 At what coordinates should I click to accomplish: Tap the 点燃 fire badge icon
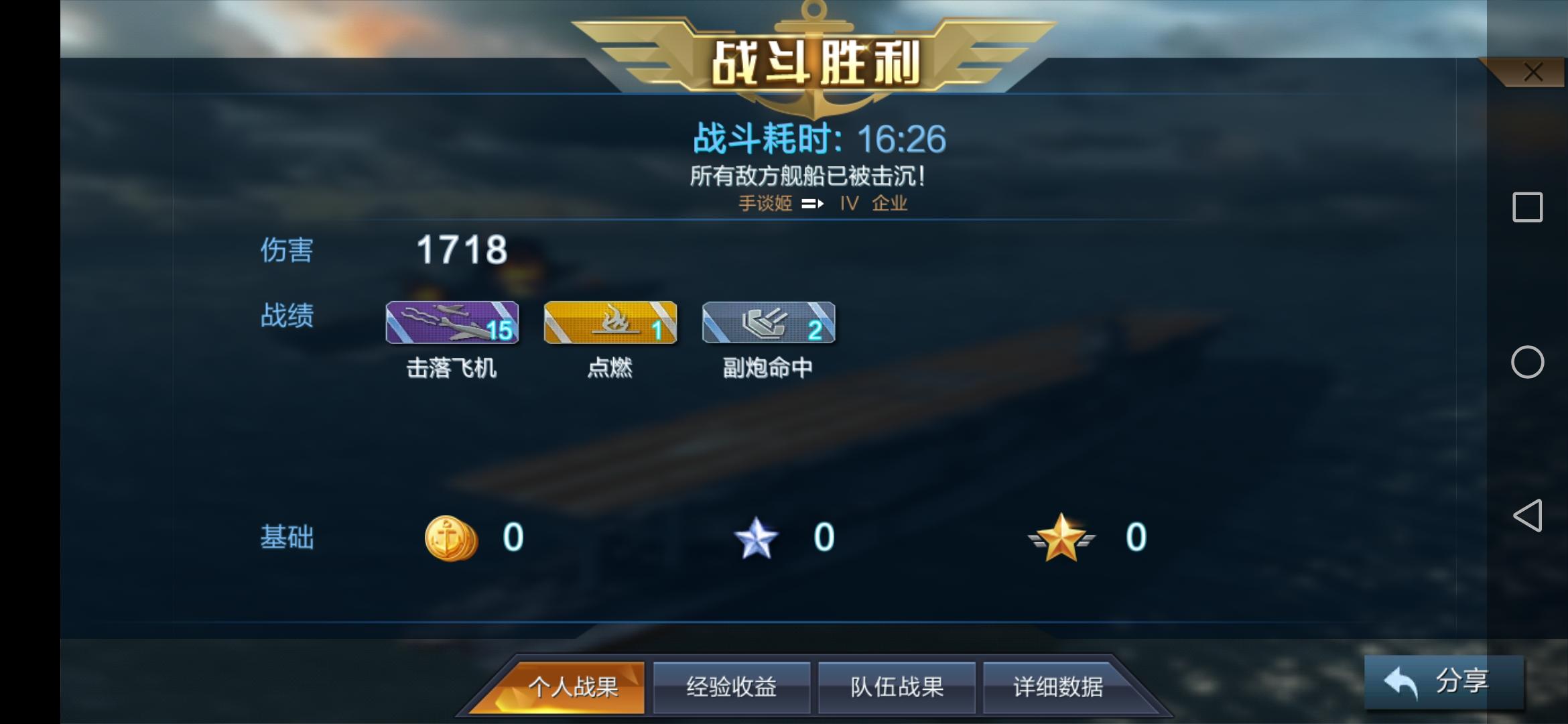tap(610, 322)
